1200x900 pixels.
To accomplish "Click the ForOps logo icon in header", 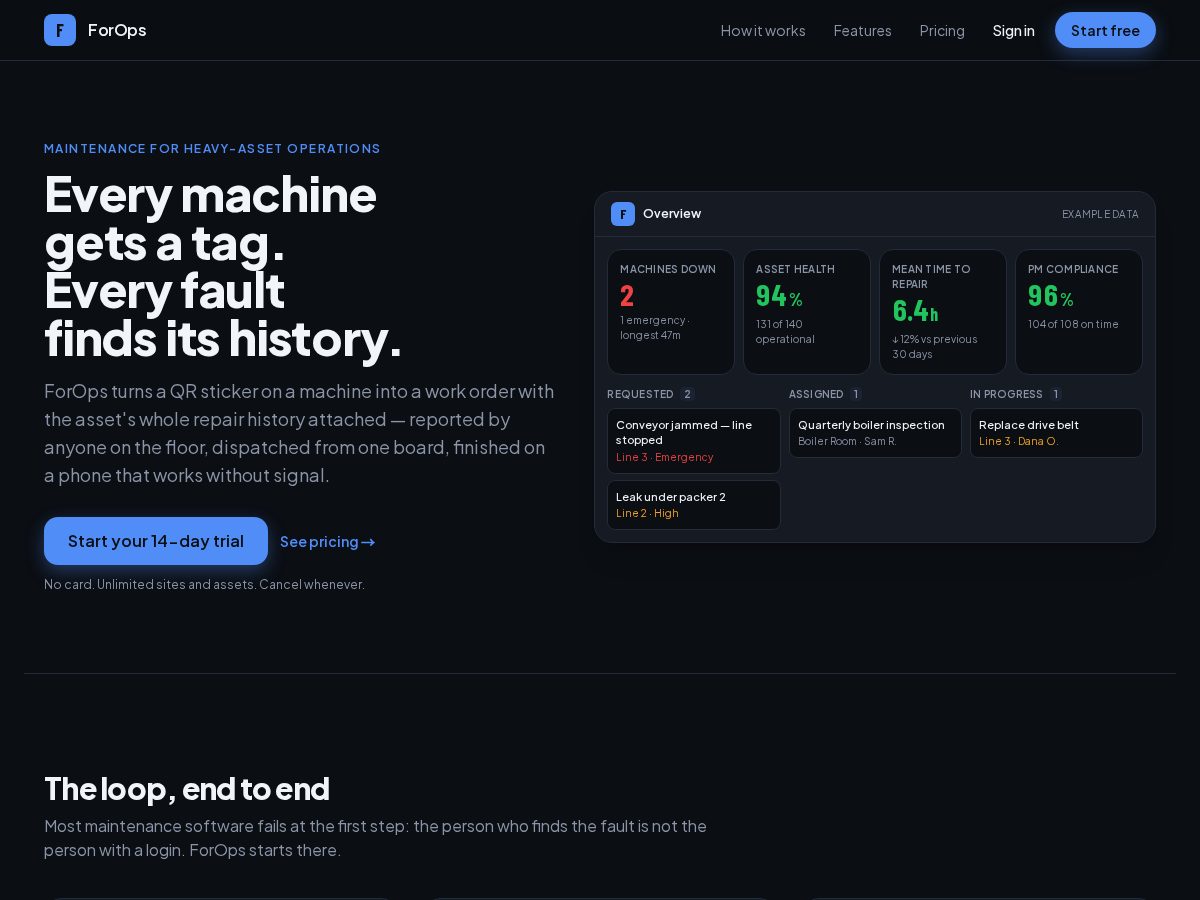I will click(60, 30).
